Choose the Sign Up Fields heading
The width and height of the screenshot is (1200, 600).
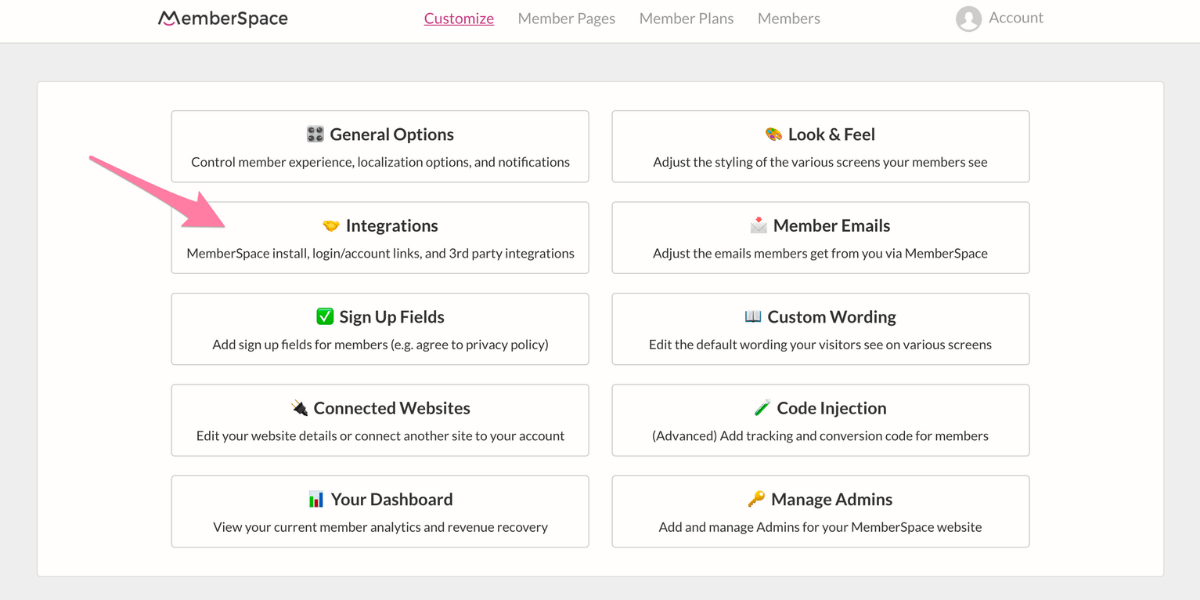click(x=392, y=317)
